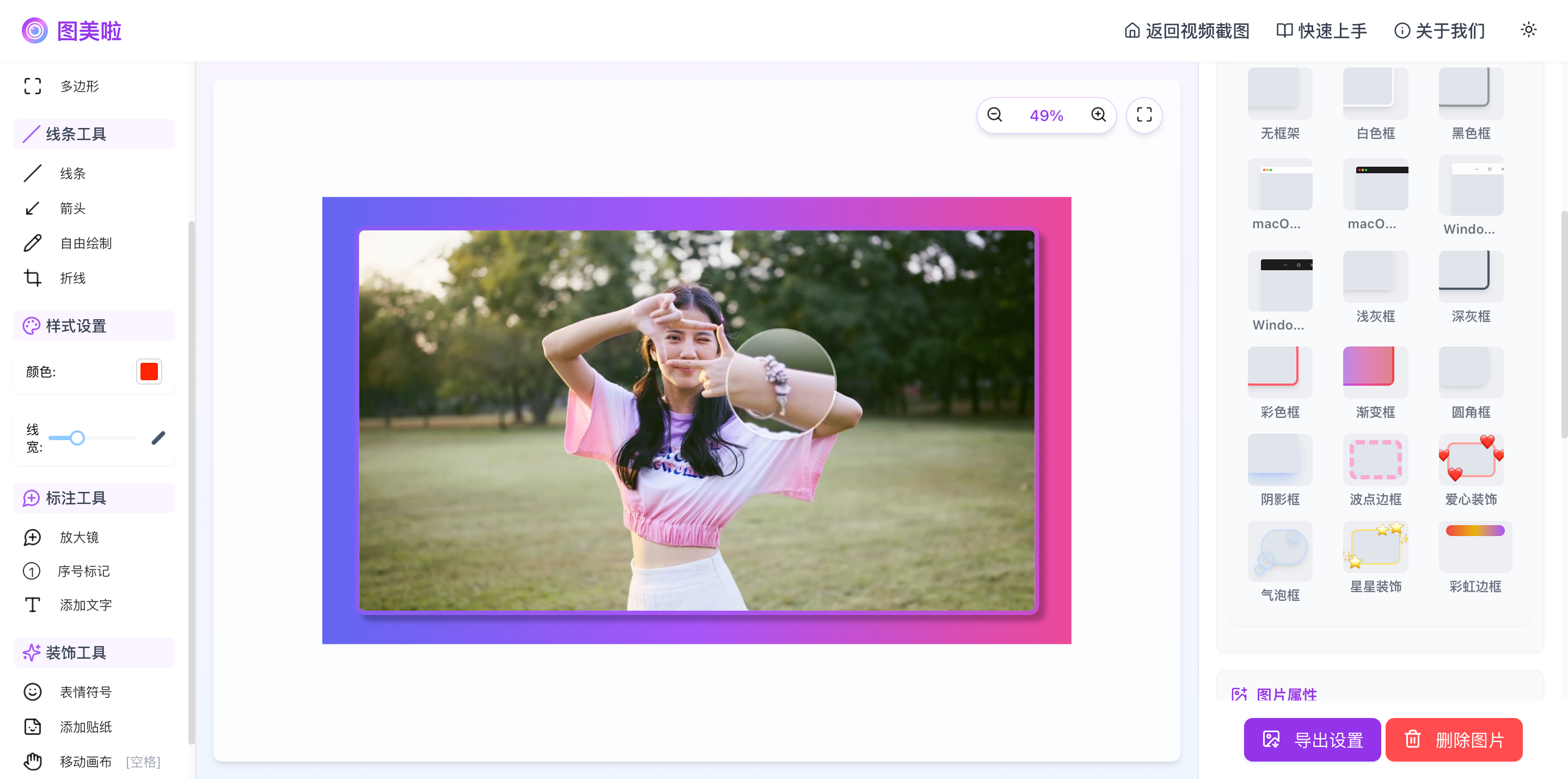
Task: Select the magnifier (放大镜) tool
Action: 78,537
